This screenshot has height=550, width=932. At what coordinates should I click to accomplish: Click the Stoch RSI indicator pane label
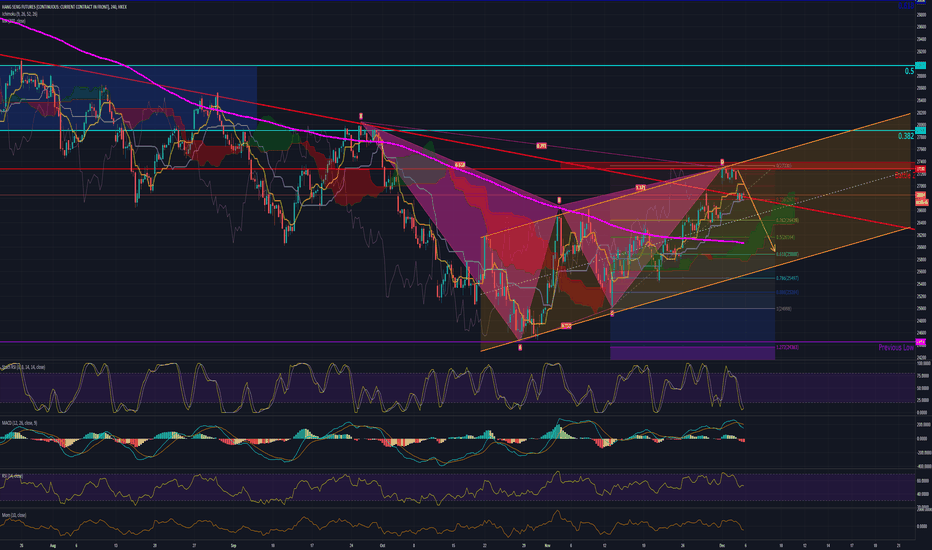pos(24,367)
